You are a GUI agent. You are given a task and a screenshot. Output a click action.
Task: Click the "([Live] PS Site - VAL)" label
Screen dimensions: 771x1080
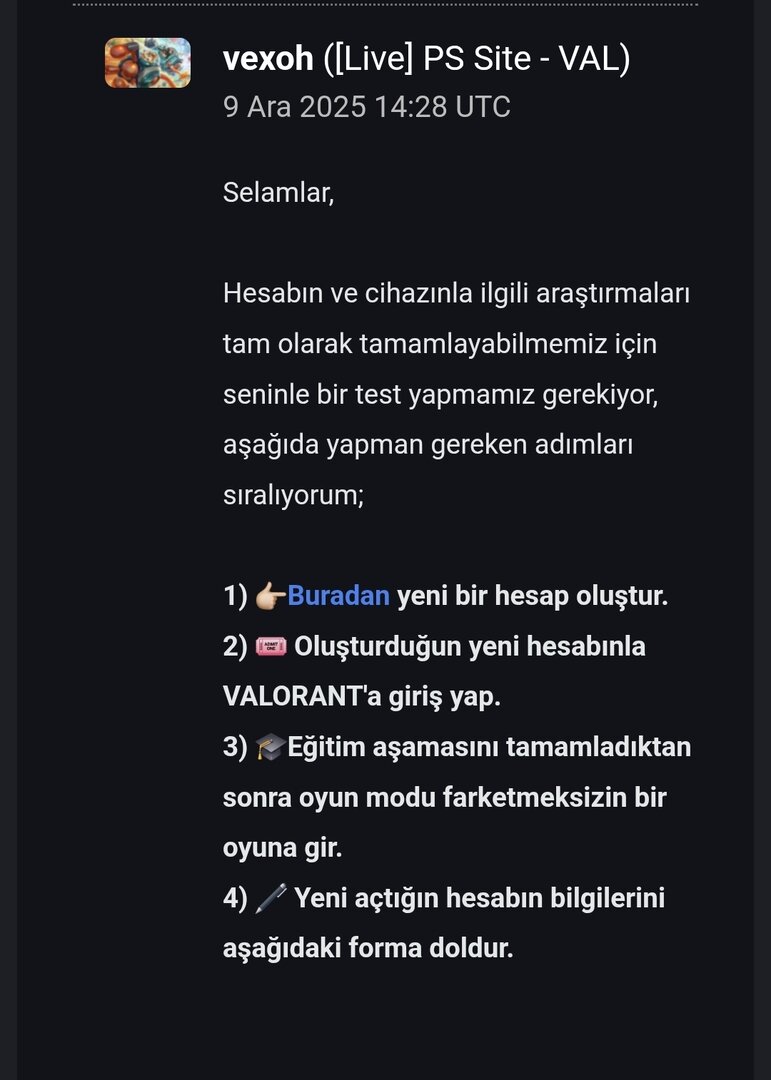pyautogui.click(x=476, y=59)
